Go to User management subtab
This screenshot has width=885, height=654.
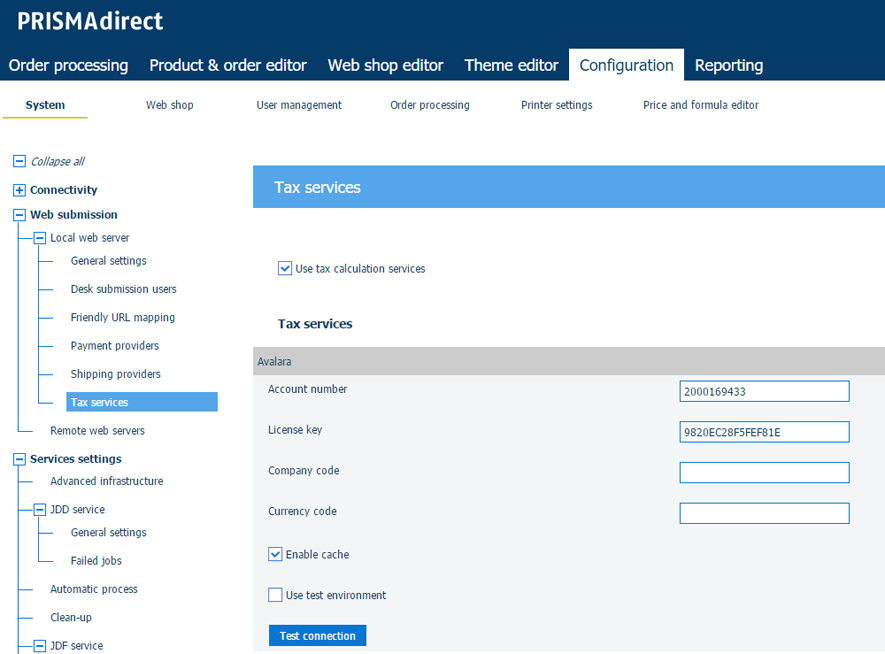299,105
